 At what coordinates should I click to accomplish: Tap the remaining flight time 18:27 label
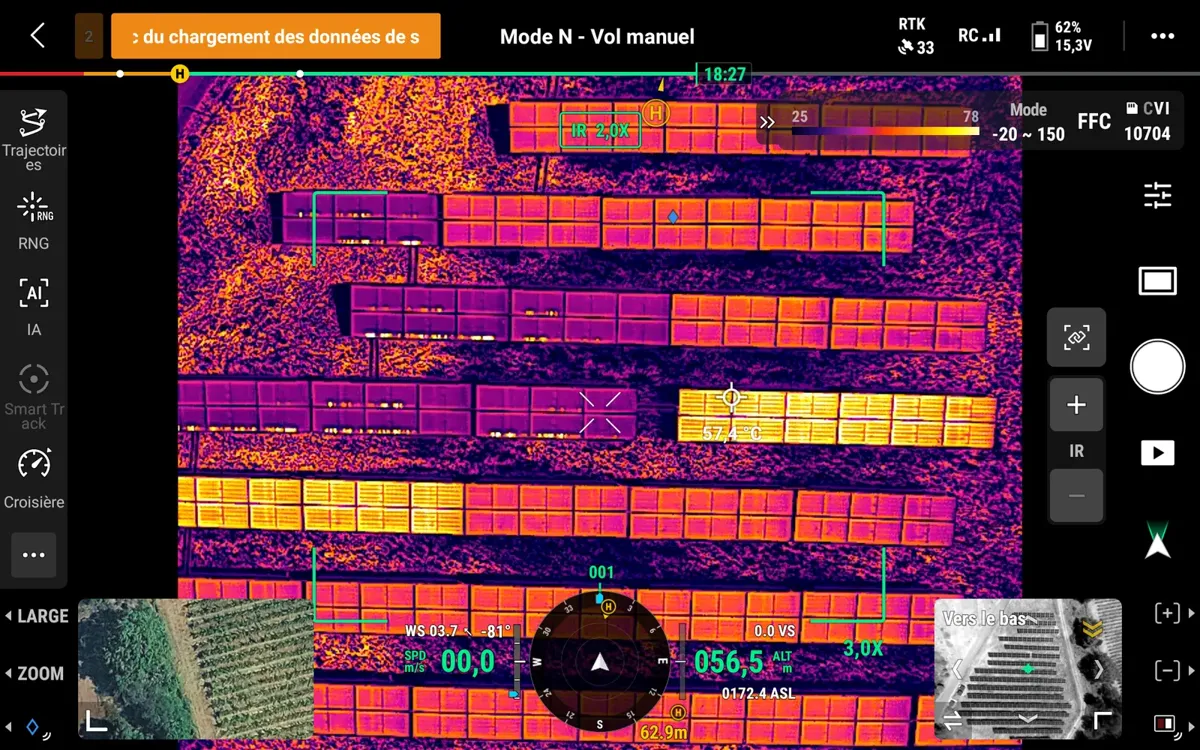(724, 74)
